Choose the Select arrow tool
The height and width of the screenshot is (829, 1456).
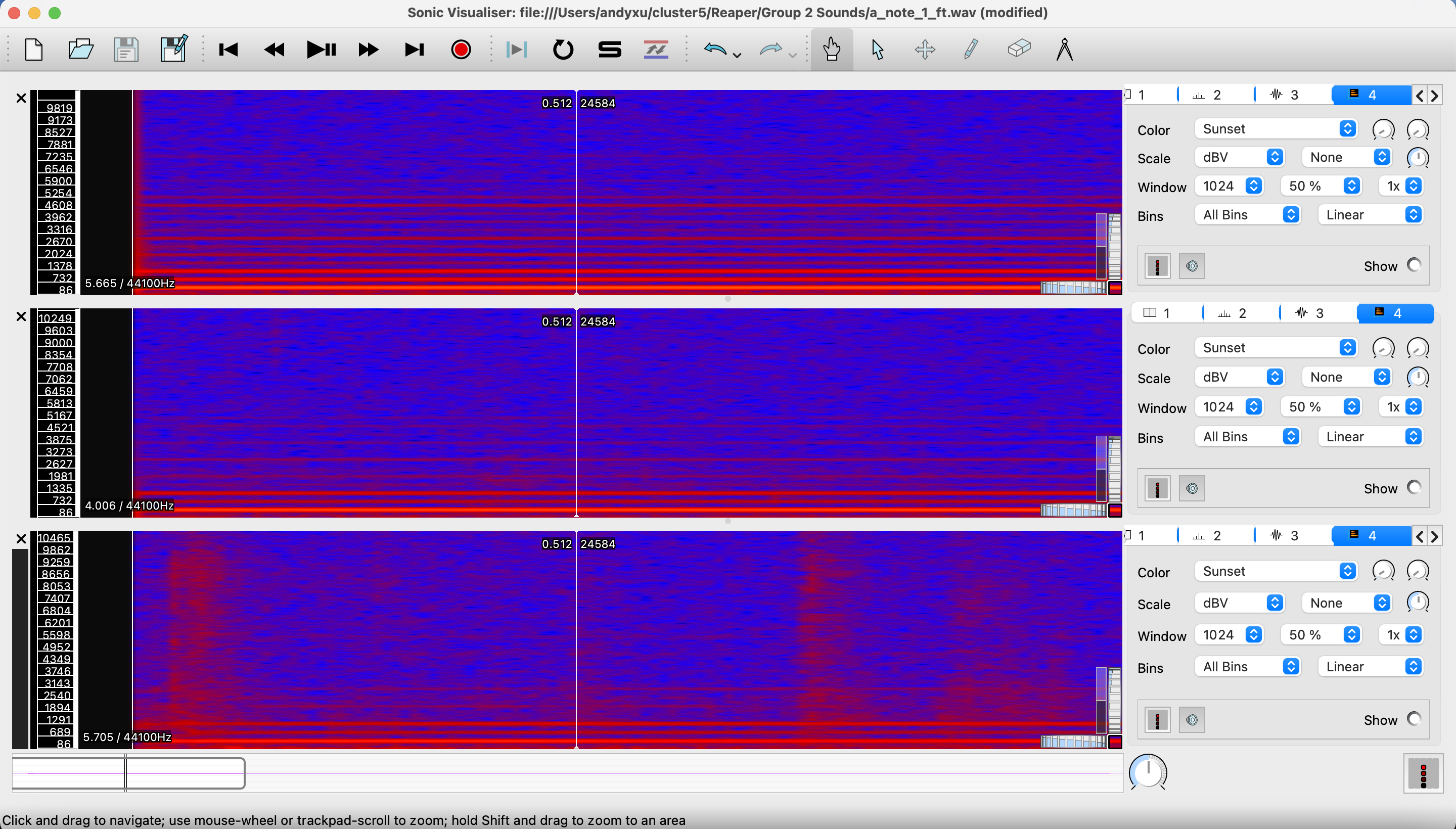point(878,50)
